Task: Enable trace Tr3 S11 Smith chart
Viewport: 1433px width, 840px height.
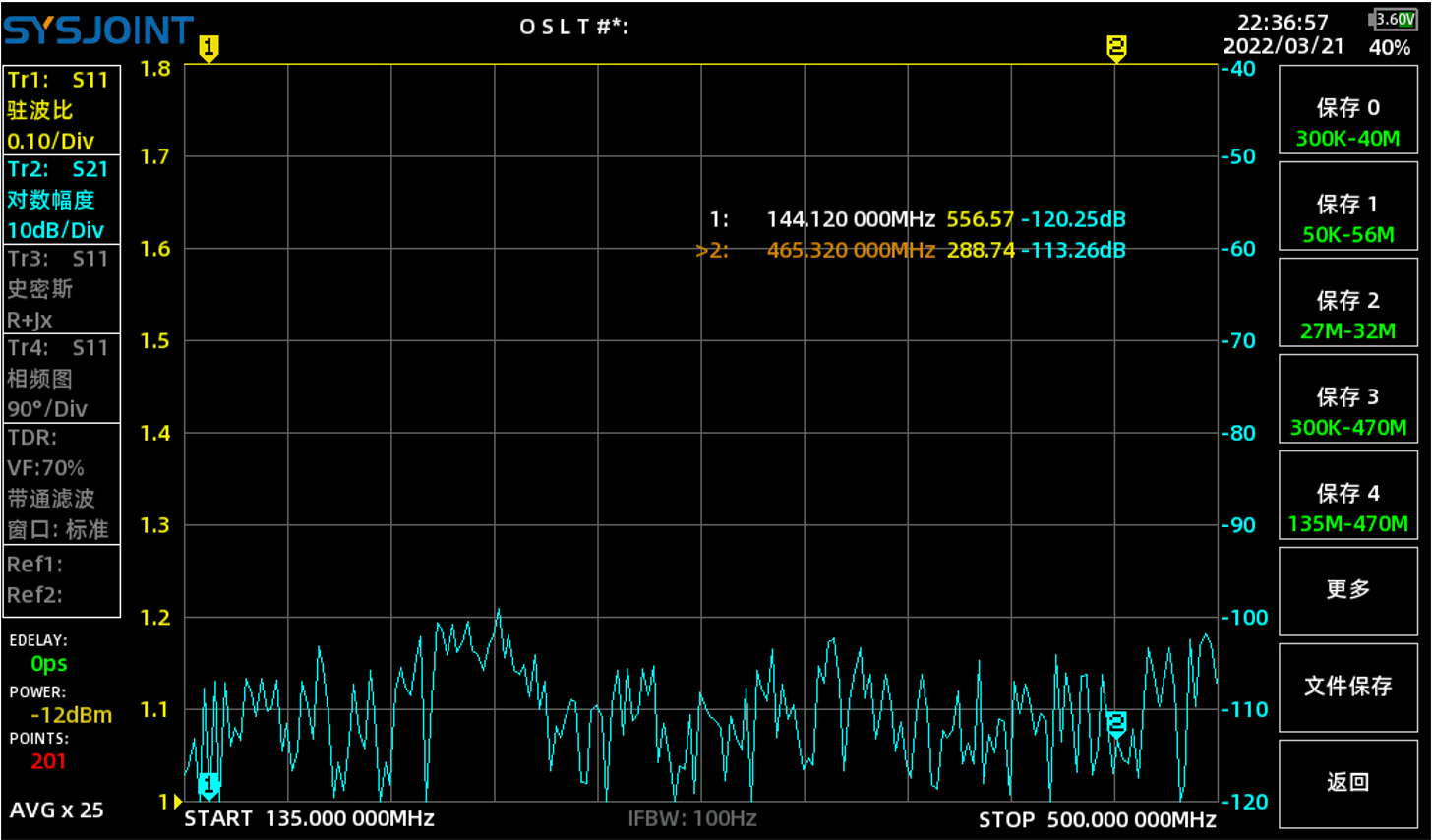Action: (62, 289)
